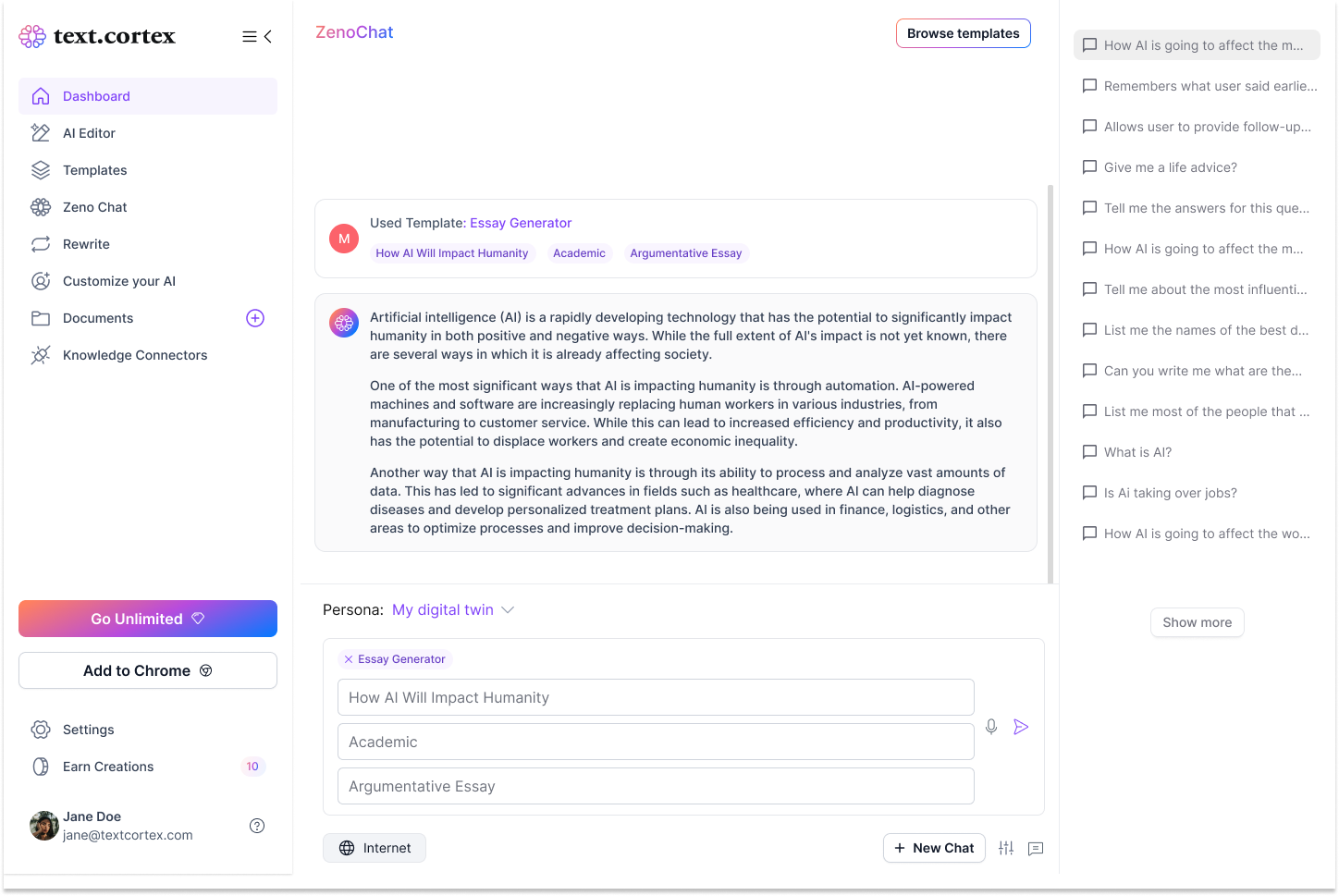Image resolution: width=1339 pixels, height=896 pixels.
Task: Open the 'What is AI?' chat
Action: tap(1137, 452)
